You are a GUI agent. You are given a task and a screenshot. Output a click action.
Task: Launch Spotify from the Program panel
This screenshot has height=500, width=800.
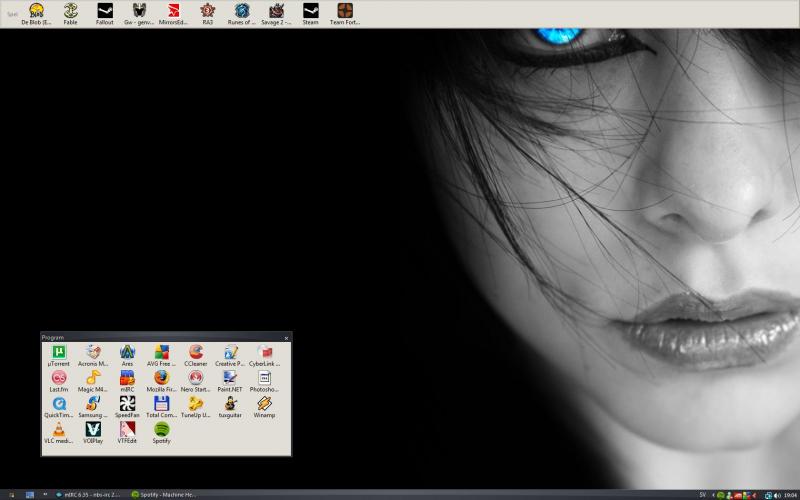pyautogui.click(x=161, y=430)
